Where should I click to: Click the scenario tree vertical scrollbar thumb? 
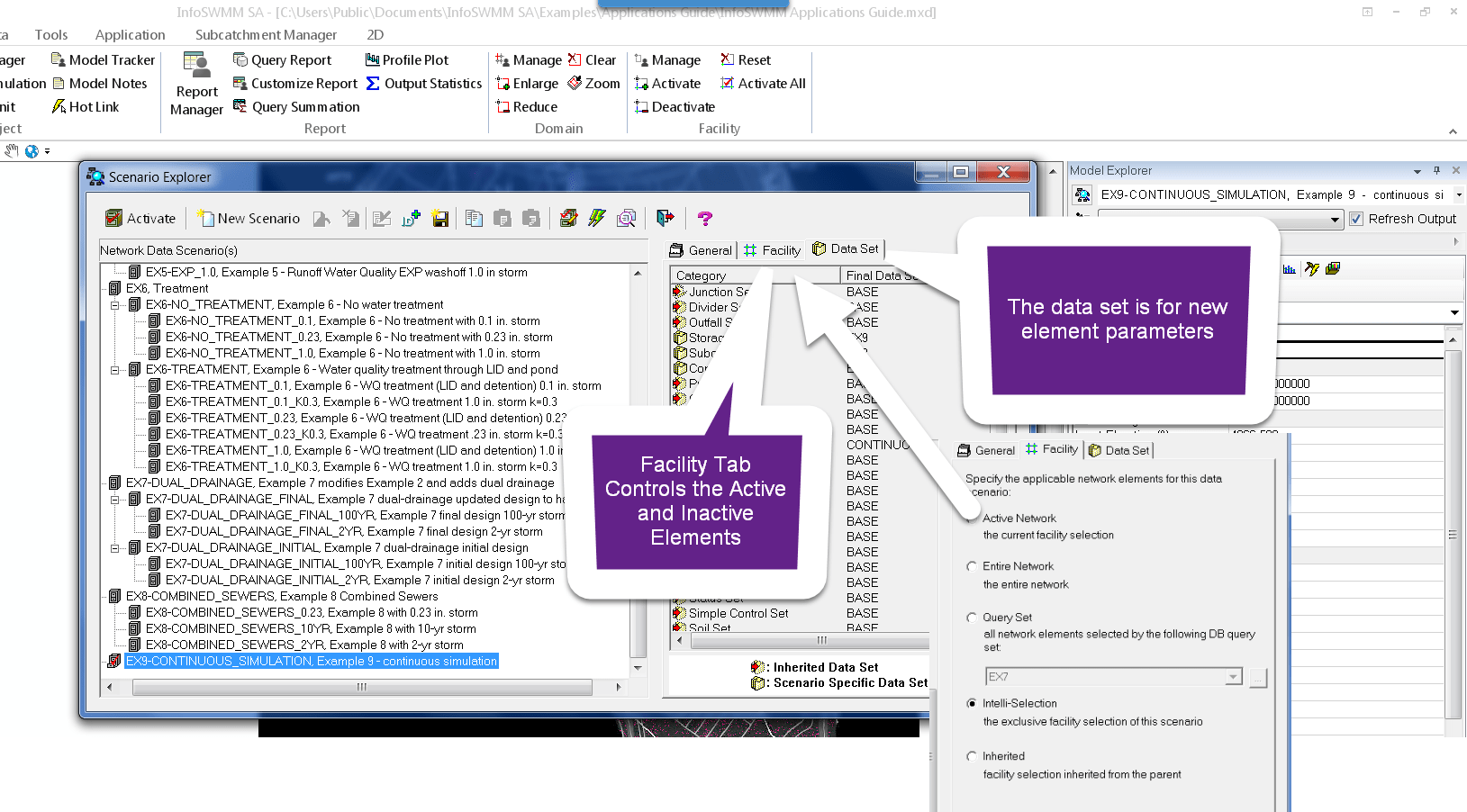638,627
